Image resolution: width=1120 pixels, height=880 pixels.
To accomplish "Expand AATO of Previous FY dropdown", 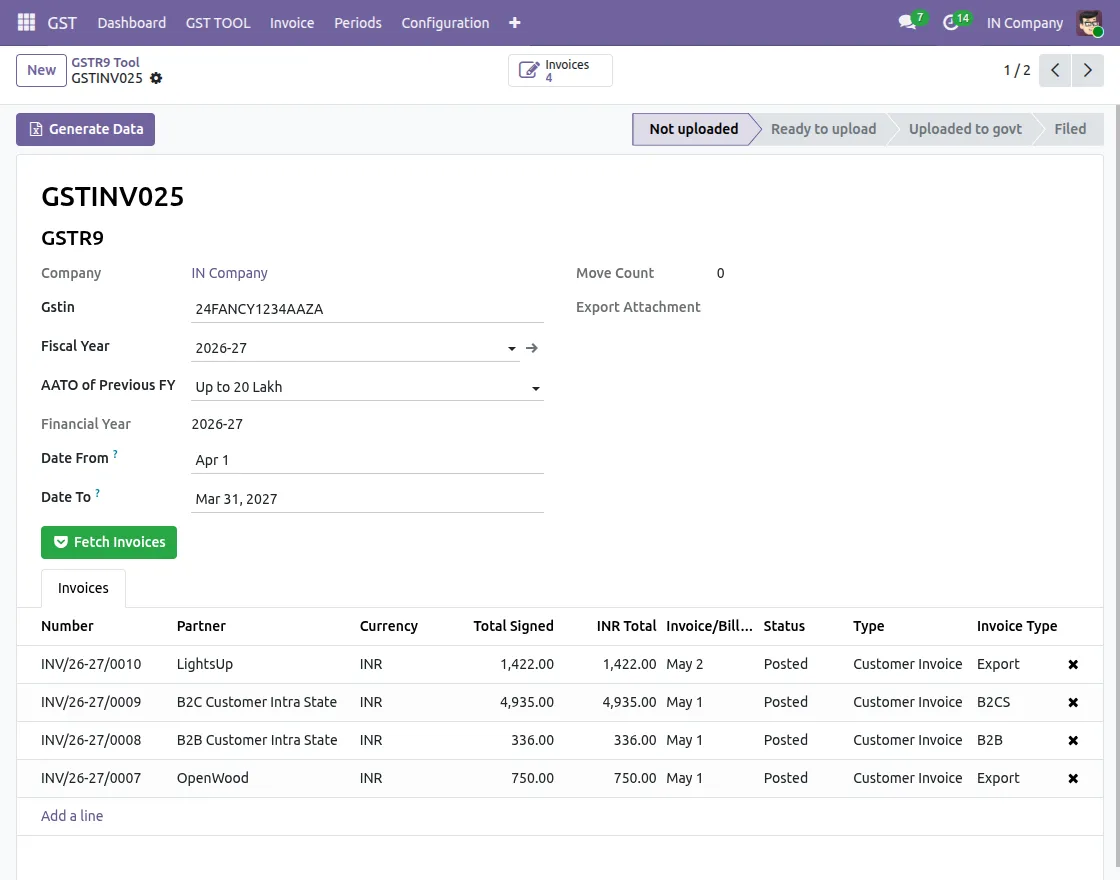I will pos(535,388).
